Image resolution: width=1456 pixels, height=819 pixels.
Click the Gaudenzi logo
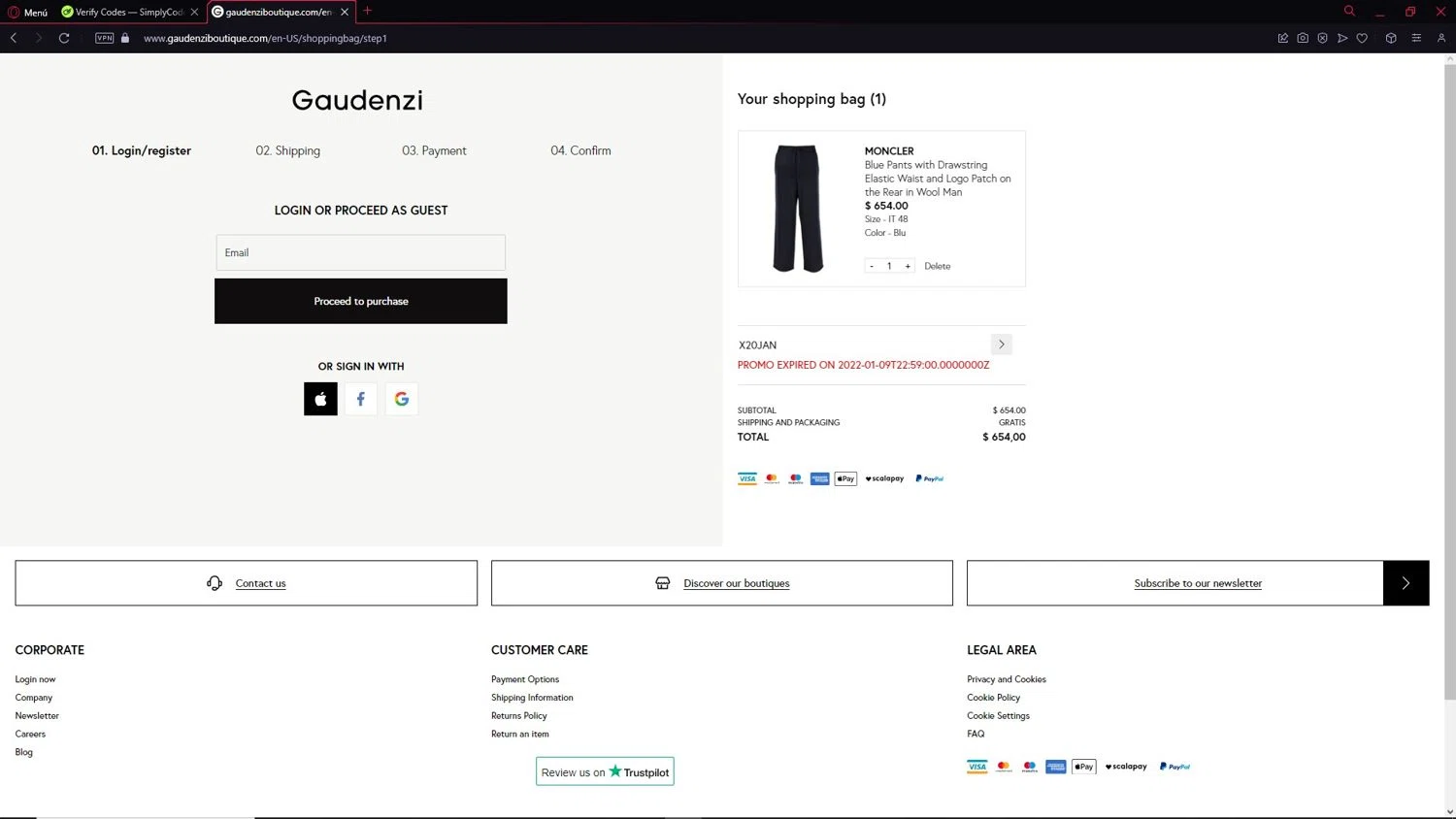pyautogui.click(x=357, y=100)
